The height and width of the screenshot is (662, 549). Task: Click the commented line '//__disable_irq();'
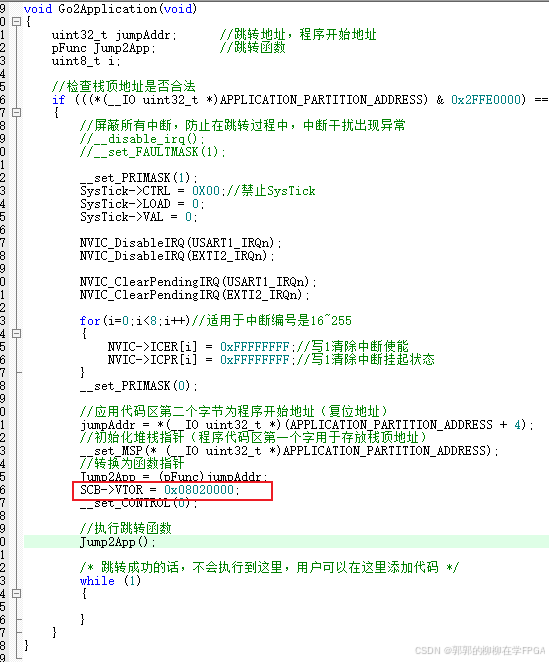tap(142, 139)
